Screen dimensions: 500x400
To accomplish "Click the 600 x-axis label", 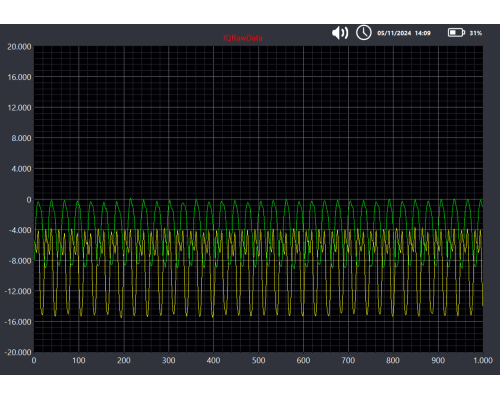I will tap(303, 360).
